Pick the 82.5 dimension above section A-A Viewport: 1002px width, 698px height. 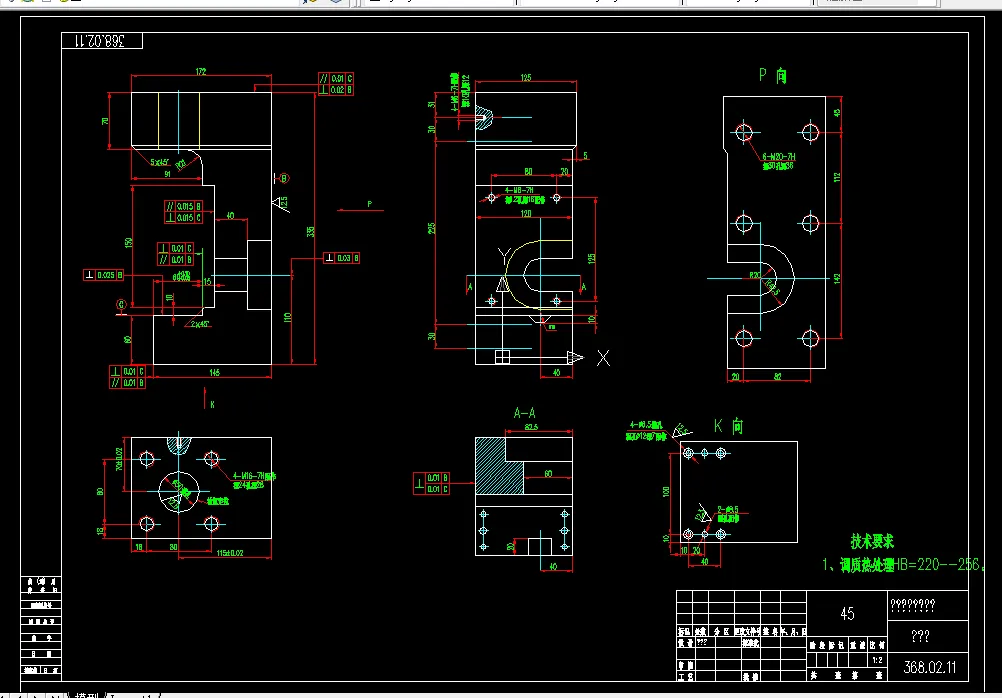pos(530,426)
